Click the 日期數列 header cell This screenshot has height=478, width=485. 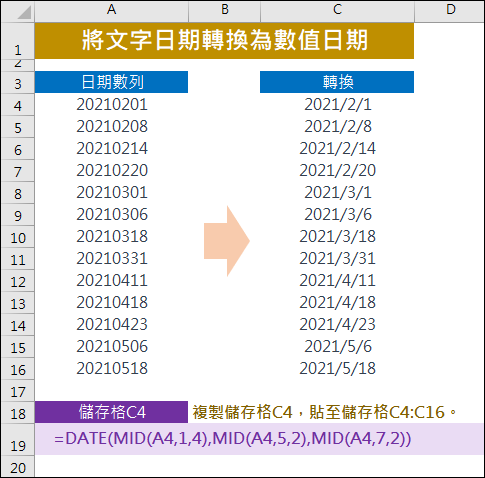111,82
